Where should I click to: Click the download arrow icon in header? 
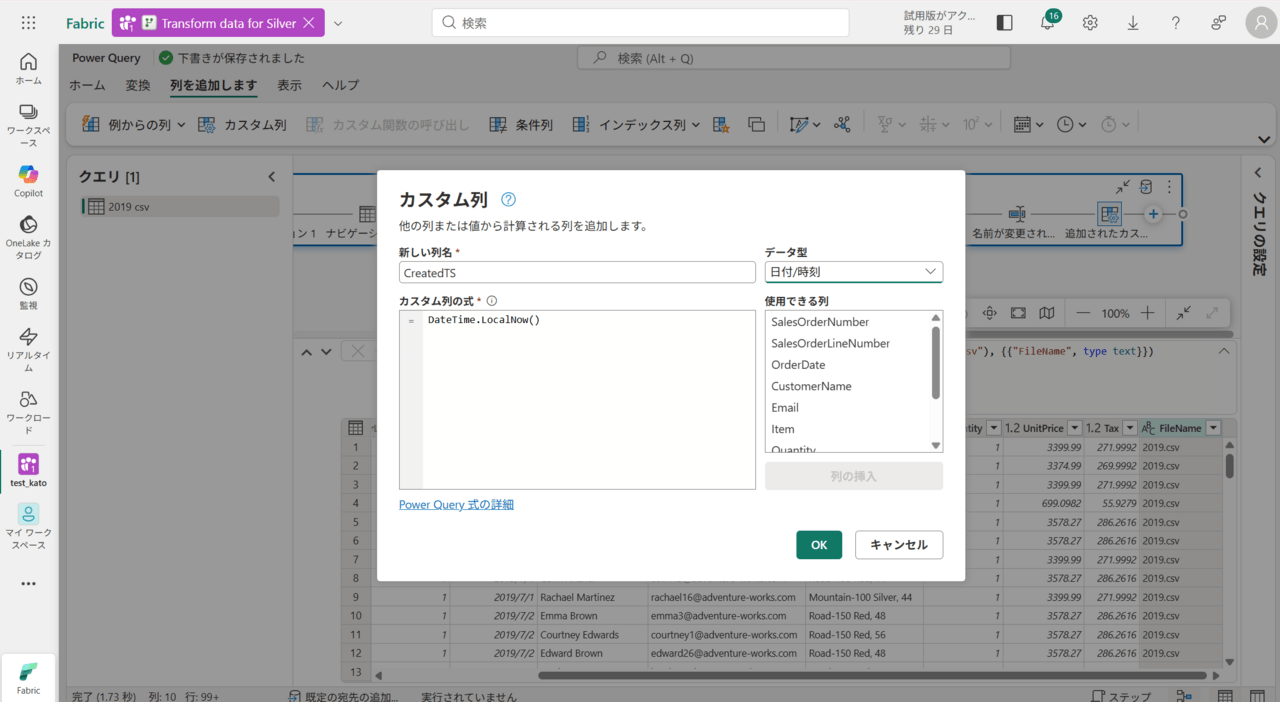1133,23
